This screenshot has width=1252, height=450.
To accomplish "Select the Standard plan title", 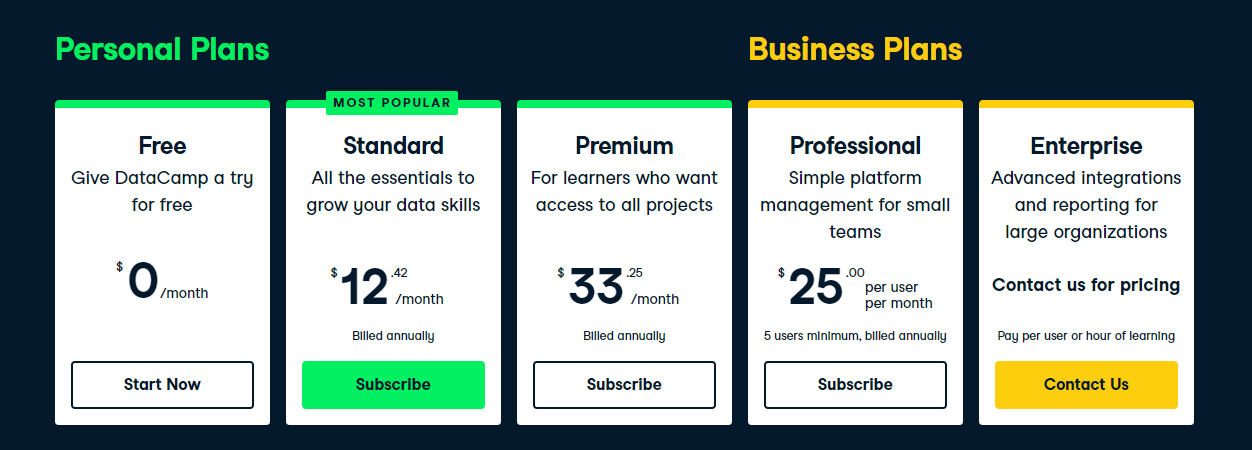I will (393, 146).
